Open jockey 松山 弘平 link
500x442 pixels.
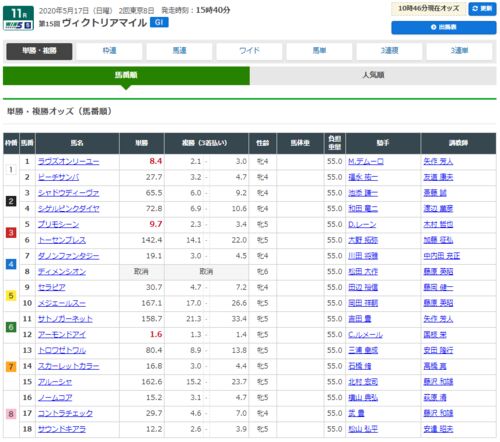click(x=363, y=429)
